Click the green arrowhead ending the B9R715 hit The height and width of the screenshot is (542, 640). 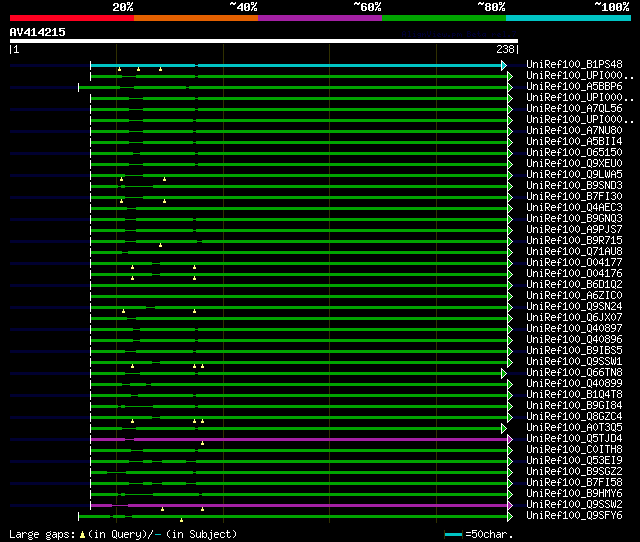510,242
